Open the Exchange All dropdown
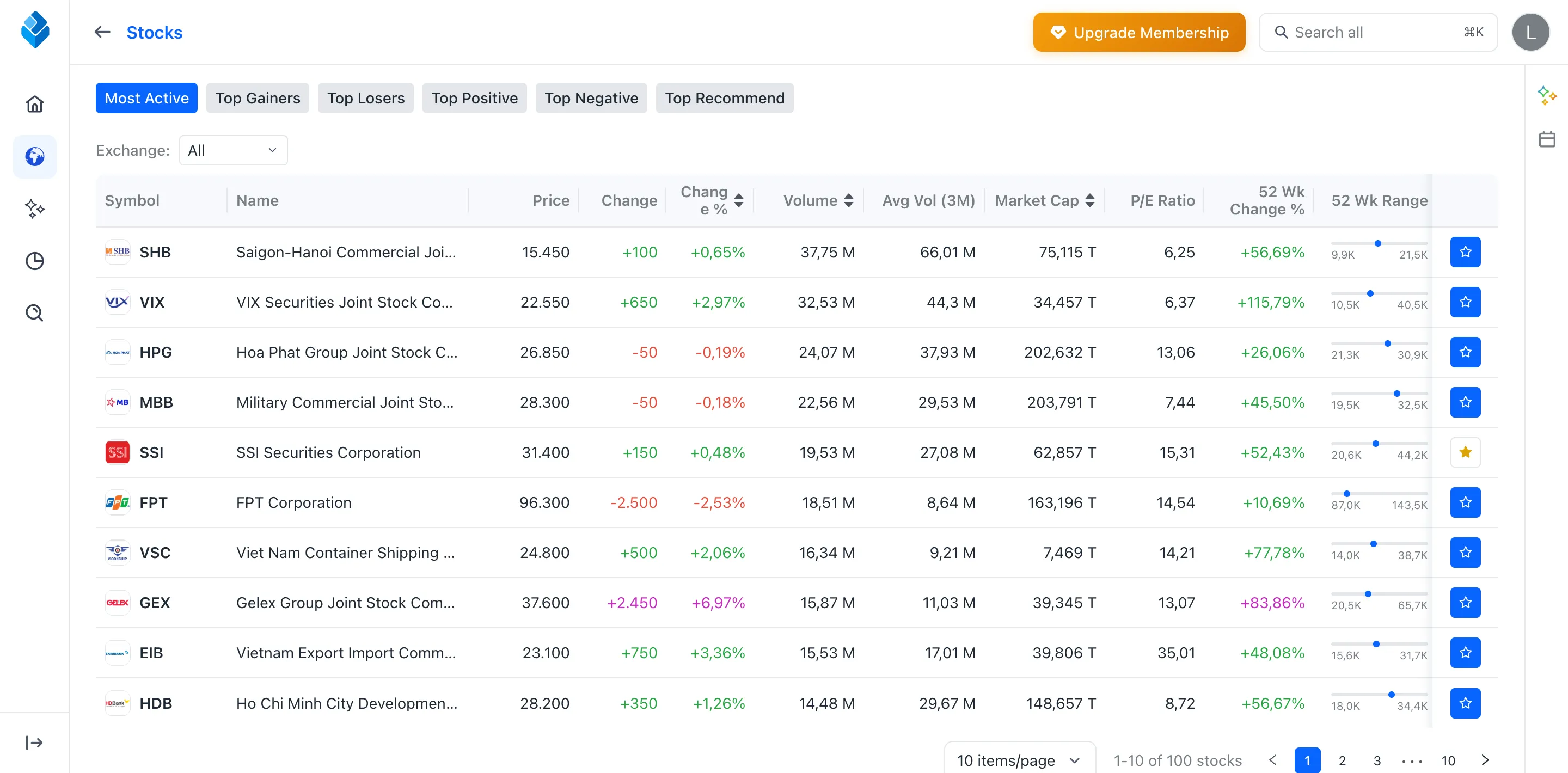The image size is (1568, 773). (233, 150)
